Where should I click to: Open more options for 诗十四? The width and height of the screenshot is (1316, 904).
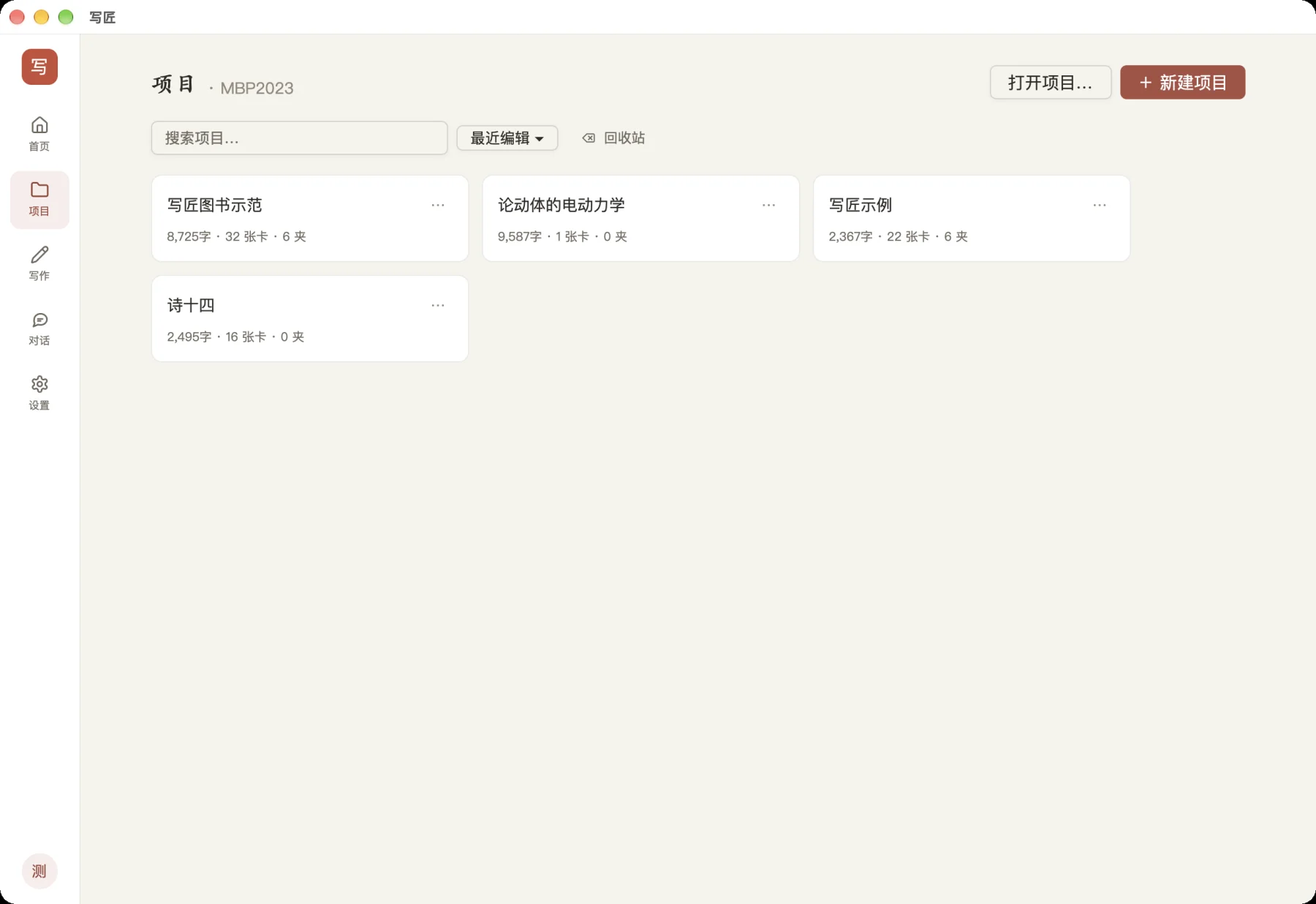click(x=438, y=306)
